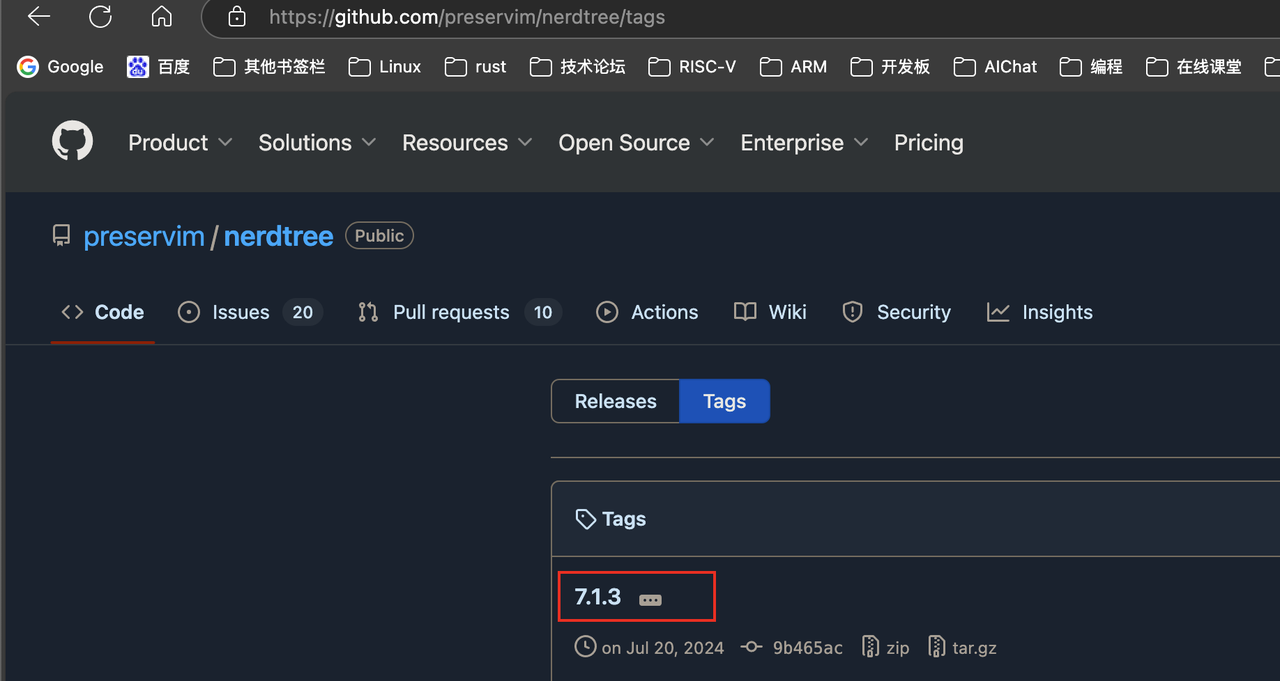Expand the Product dropdown
Screen dimensions: 1280x681
click(168, 142)
